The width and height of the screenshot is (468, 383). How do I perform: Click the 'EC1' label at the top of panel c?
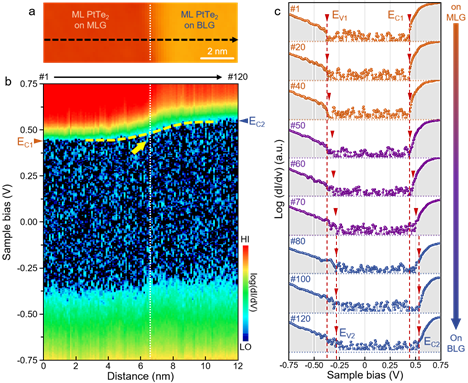[396, 16]
